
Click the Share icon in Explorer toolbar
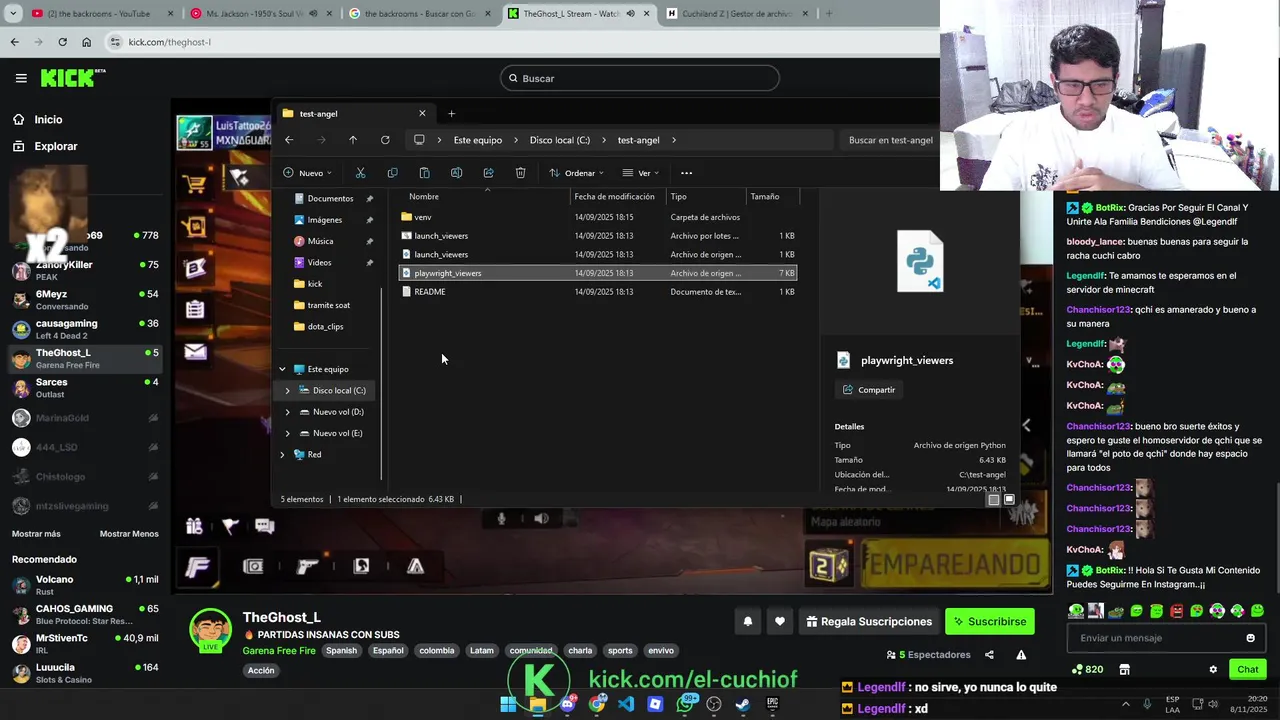488,173
